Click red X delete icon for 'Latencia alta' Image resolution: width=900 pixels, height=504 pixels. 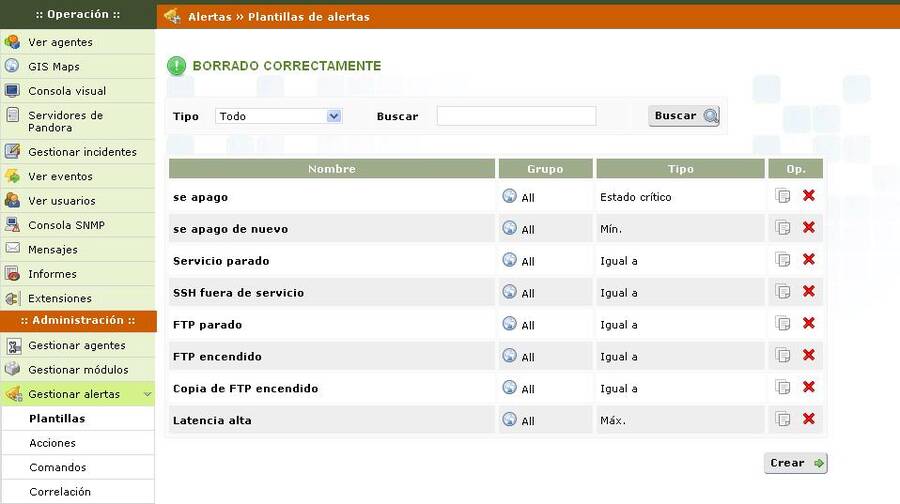pyautogui.click(x=808, y=419)
